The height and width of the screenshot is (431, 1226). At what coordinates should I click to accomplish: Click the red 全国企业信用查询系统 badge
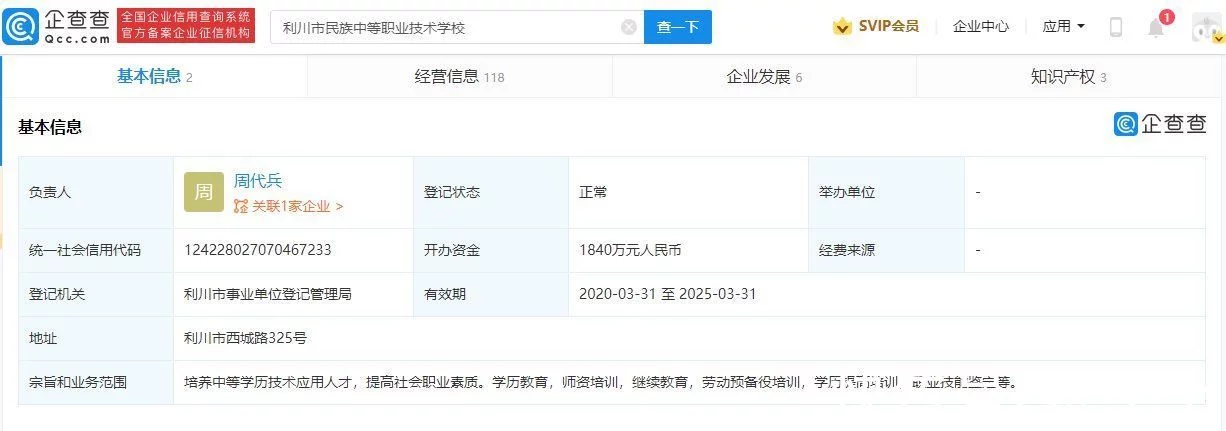[185, 26]
